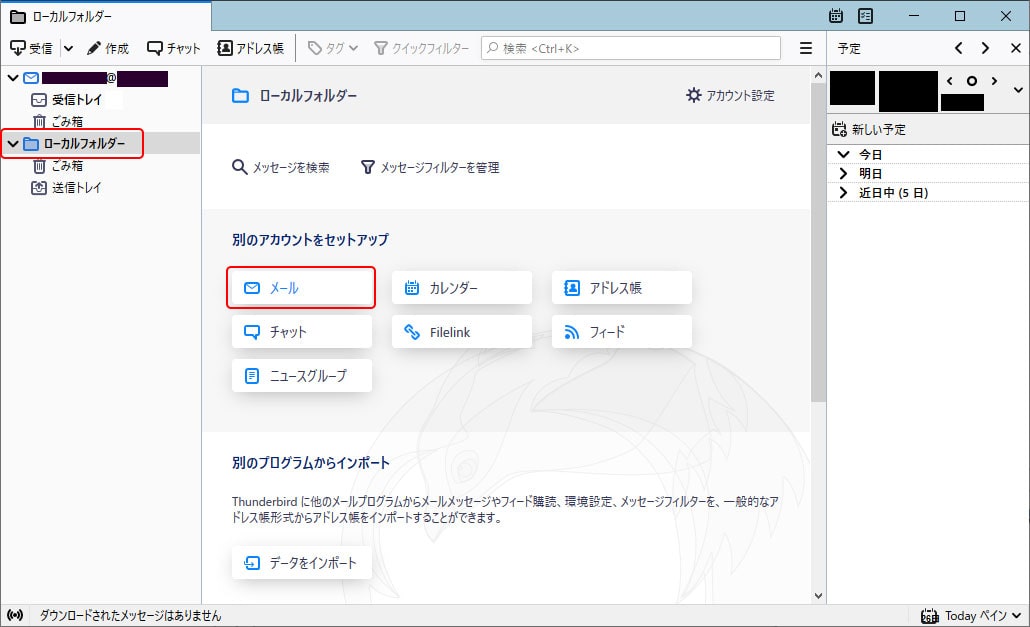The width and height of the screenshot is (1030, 627).
Task: Click the メール account setup button
Action: pos(301,288)
